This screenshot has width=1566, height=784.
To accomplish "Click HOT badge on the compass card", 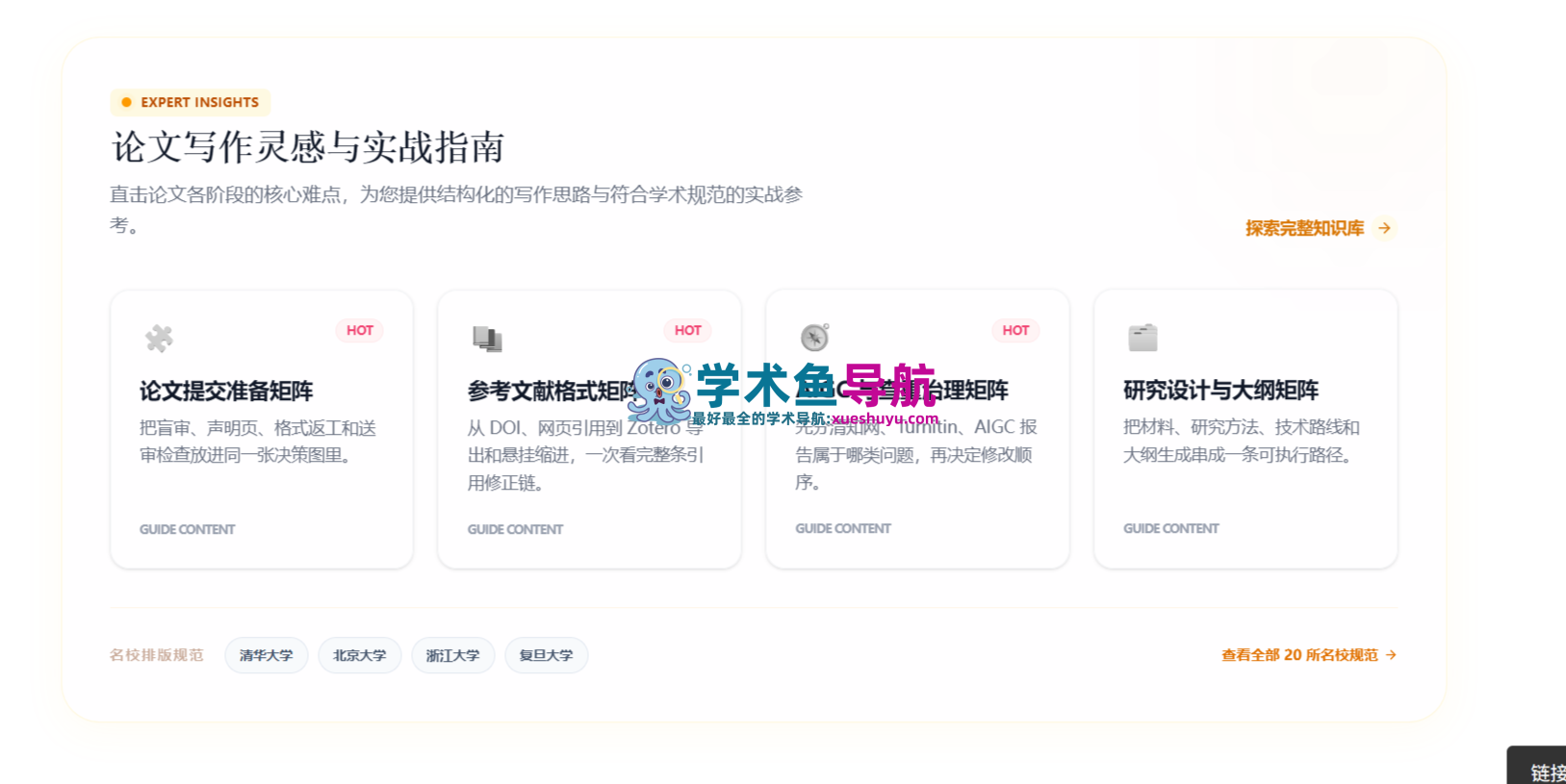I will click(1015, 330).
